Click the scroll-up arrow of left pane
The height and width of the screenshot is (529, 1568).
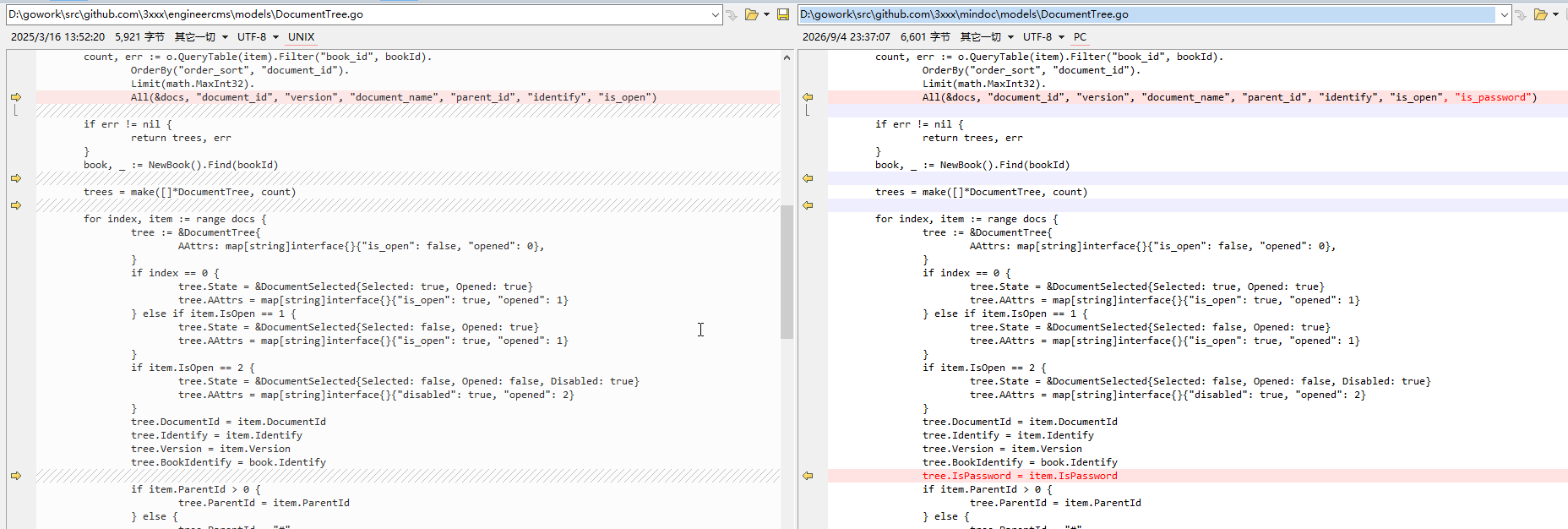(787, 57)
